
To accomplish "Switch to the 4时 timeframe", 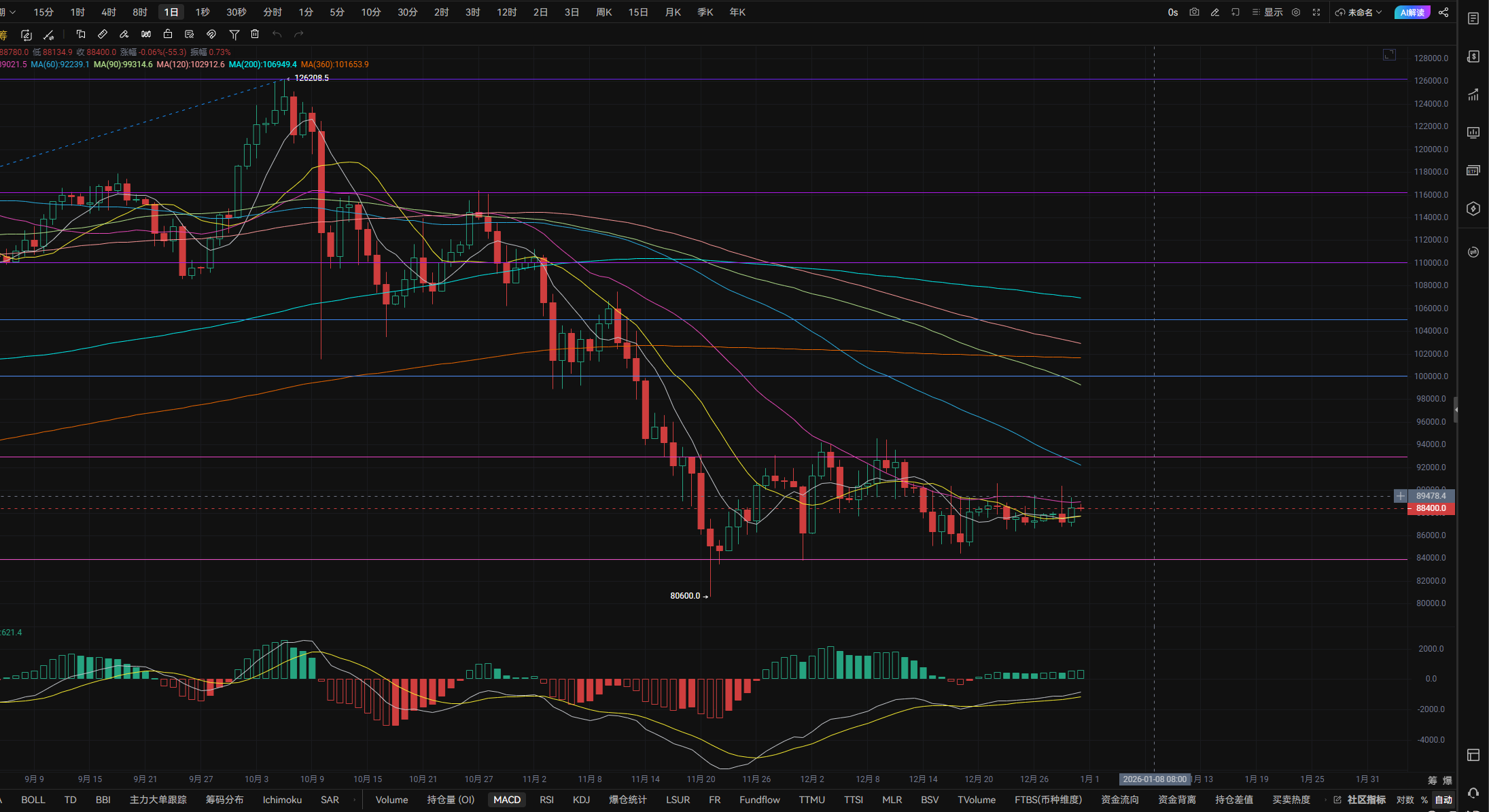I will coord(109,12).
